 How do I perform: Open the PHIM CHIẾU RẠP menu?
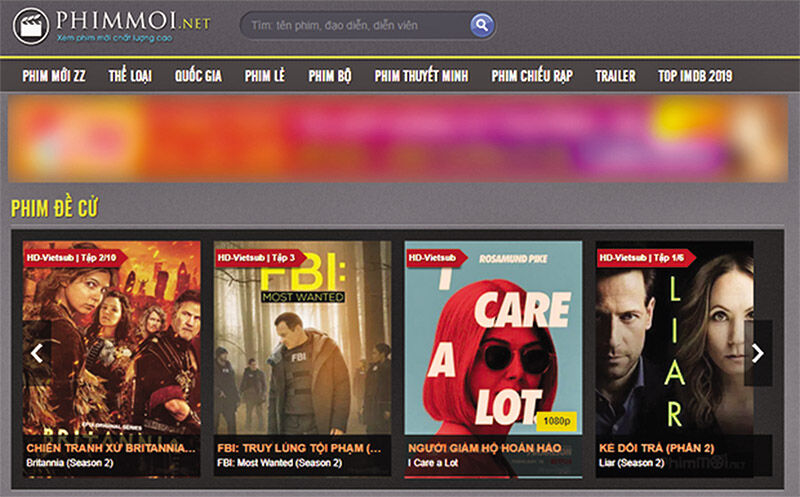tap(532, 76)
